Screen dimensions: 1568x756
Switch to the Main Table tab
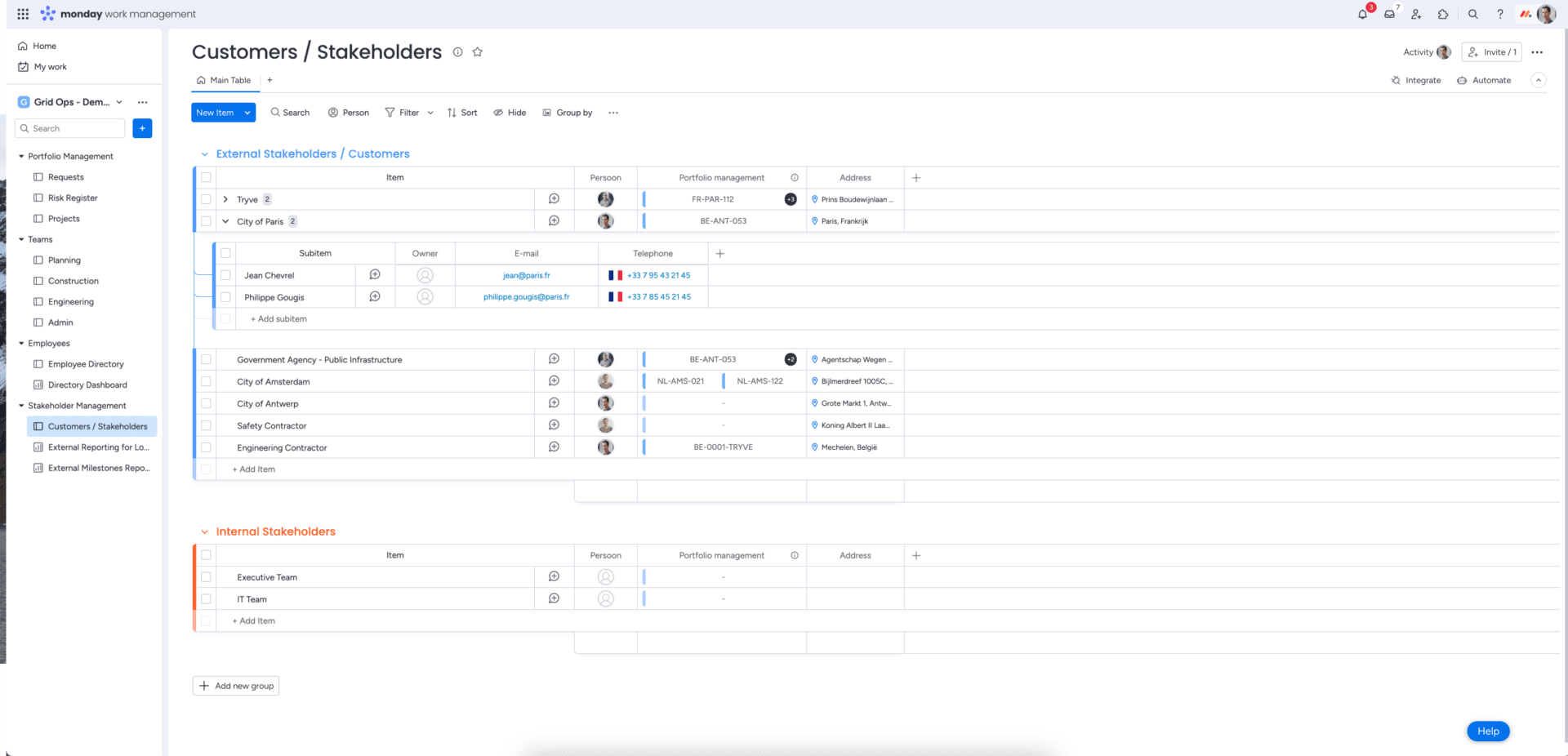(x=224, y=80)
